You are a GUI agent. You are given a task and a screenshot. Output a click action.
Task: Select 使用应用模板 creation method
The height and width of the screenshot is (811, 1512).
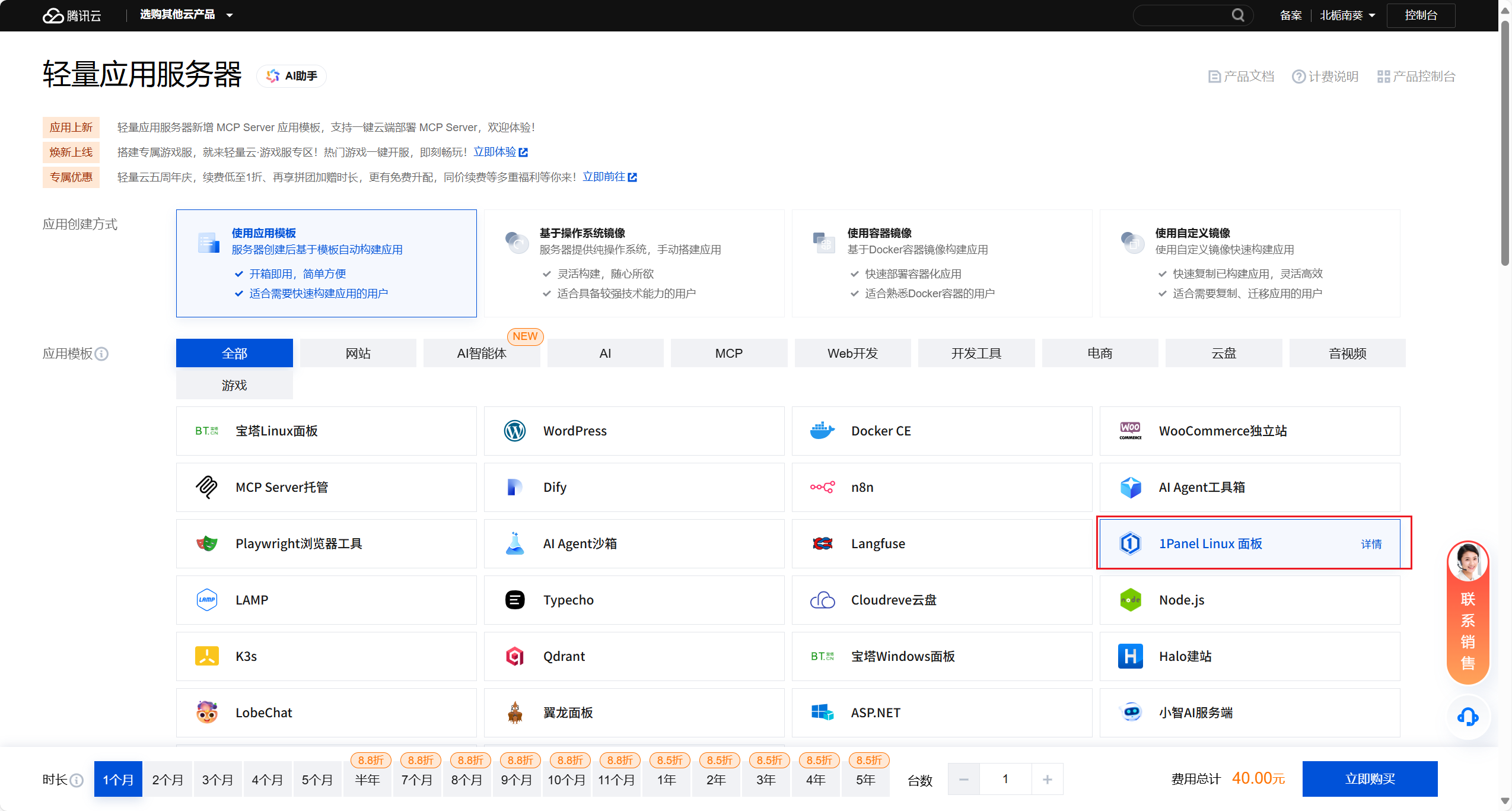[326, 263]
